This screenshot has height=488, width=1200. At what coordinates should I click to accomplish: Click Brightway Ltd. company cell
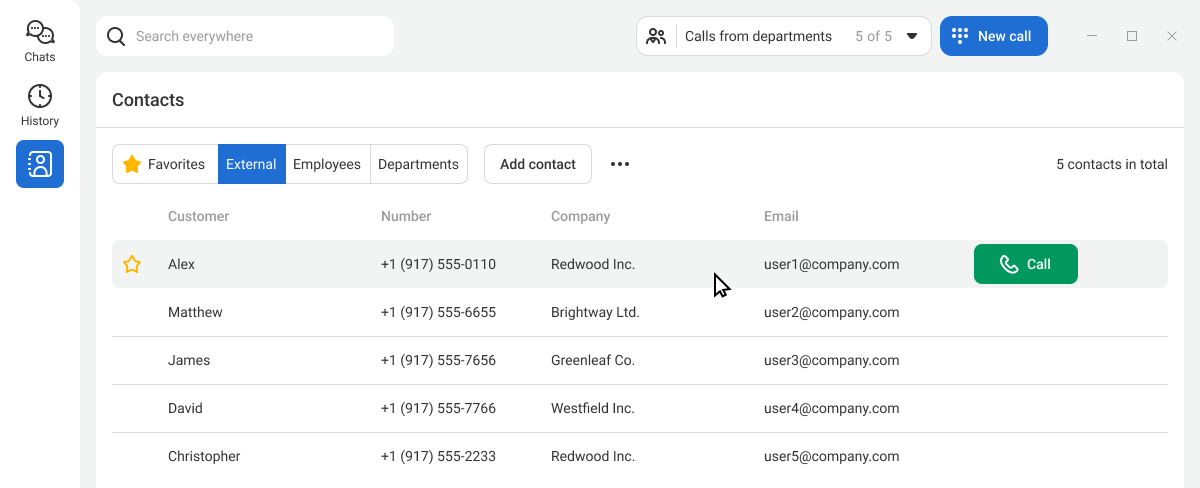(595, 312)
